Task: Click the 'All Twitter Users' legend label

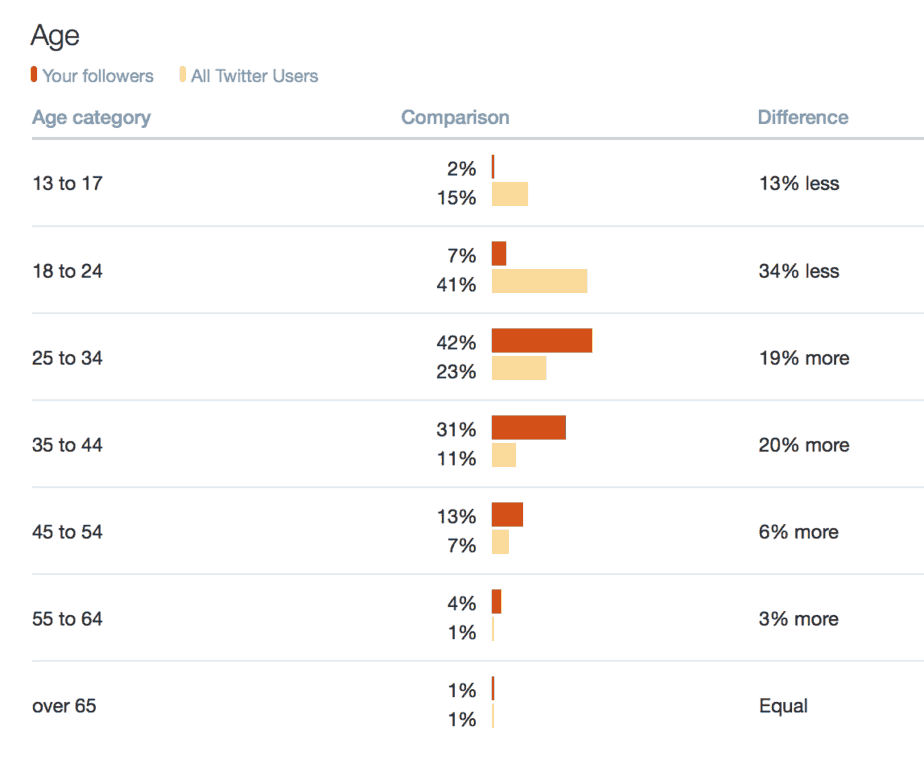Action: click(x=254, y=76)
